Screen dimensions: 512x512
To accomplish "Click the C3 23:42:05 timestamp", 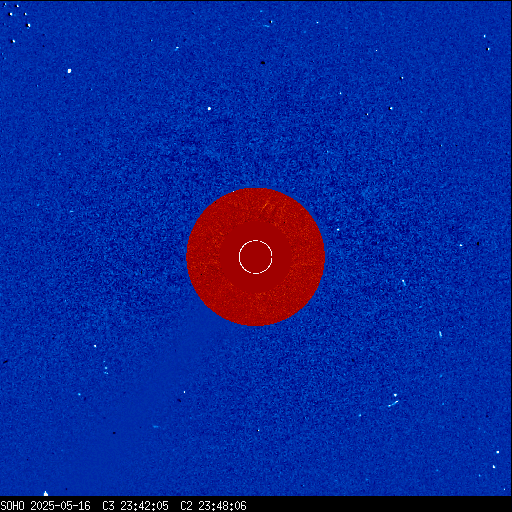I will (x=135, y=506).
